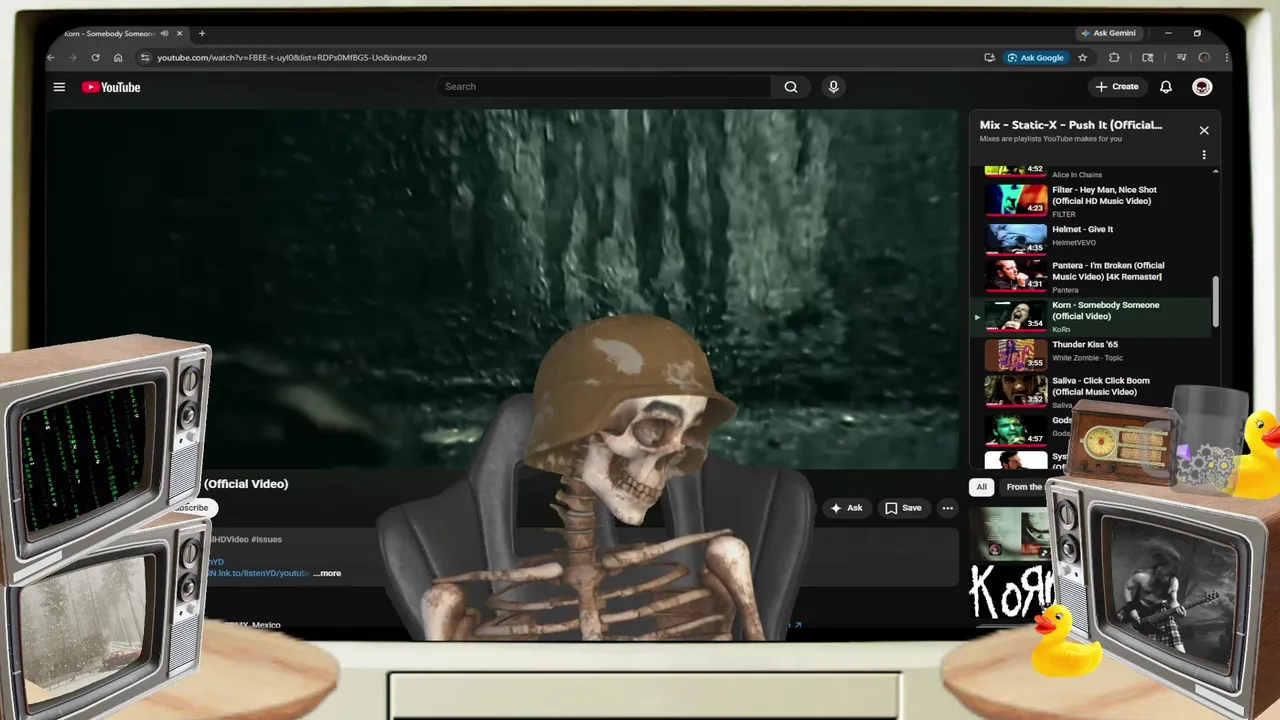Reload the YouTube page
Viewport: 1280px width, 720px height.
[95, 58]
